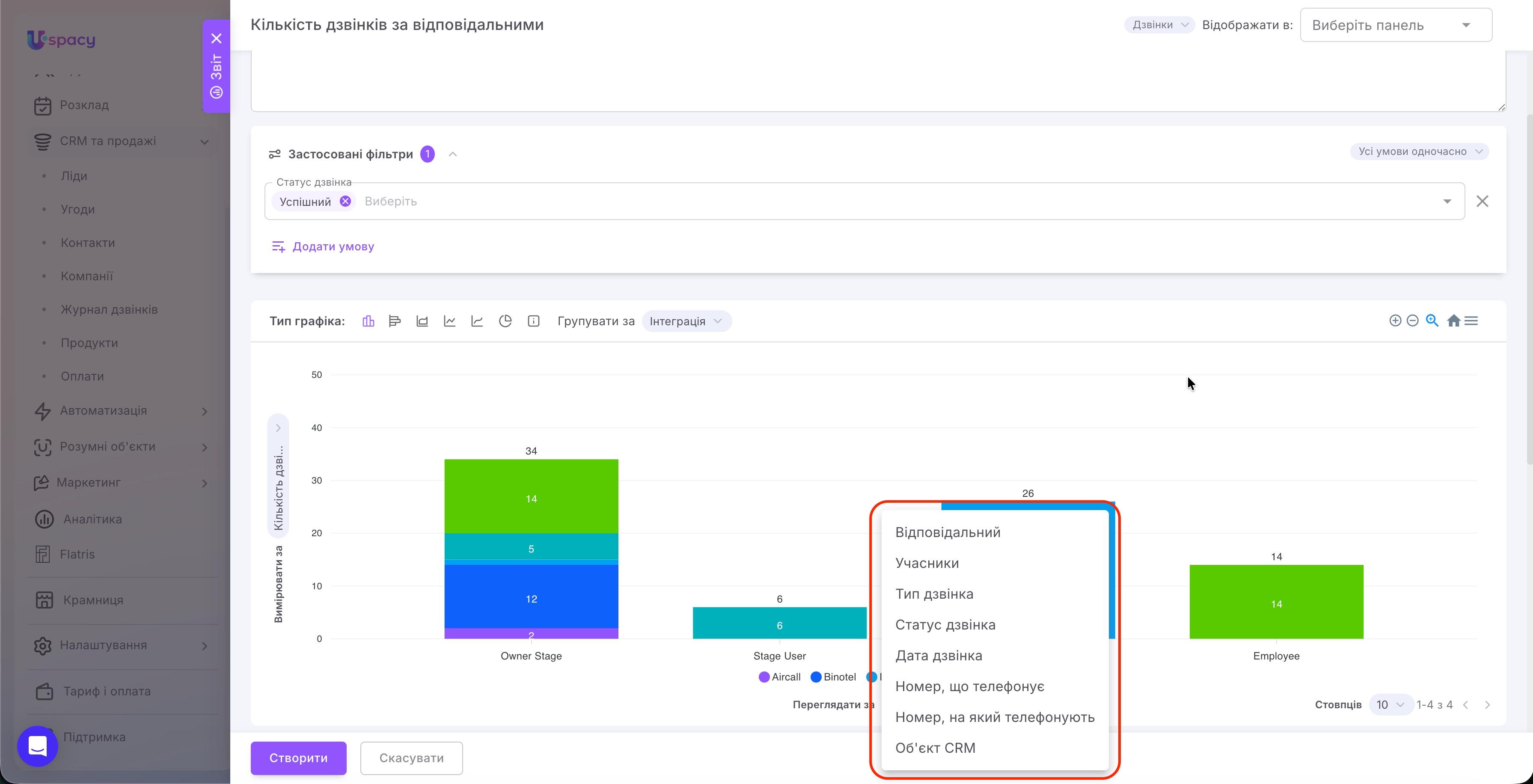Expand the Вимірювати за side panel arrow
Viewport: 1533px width, 784px height.
pos(278,428)
